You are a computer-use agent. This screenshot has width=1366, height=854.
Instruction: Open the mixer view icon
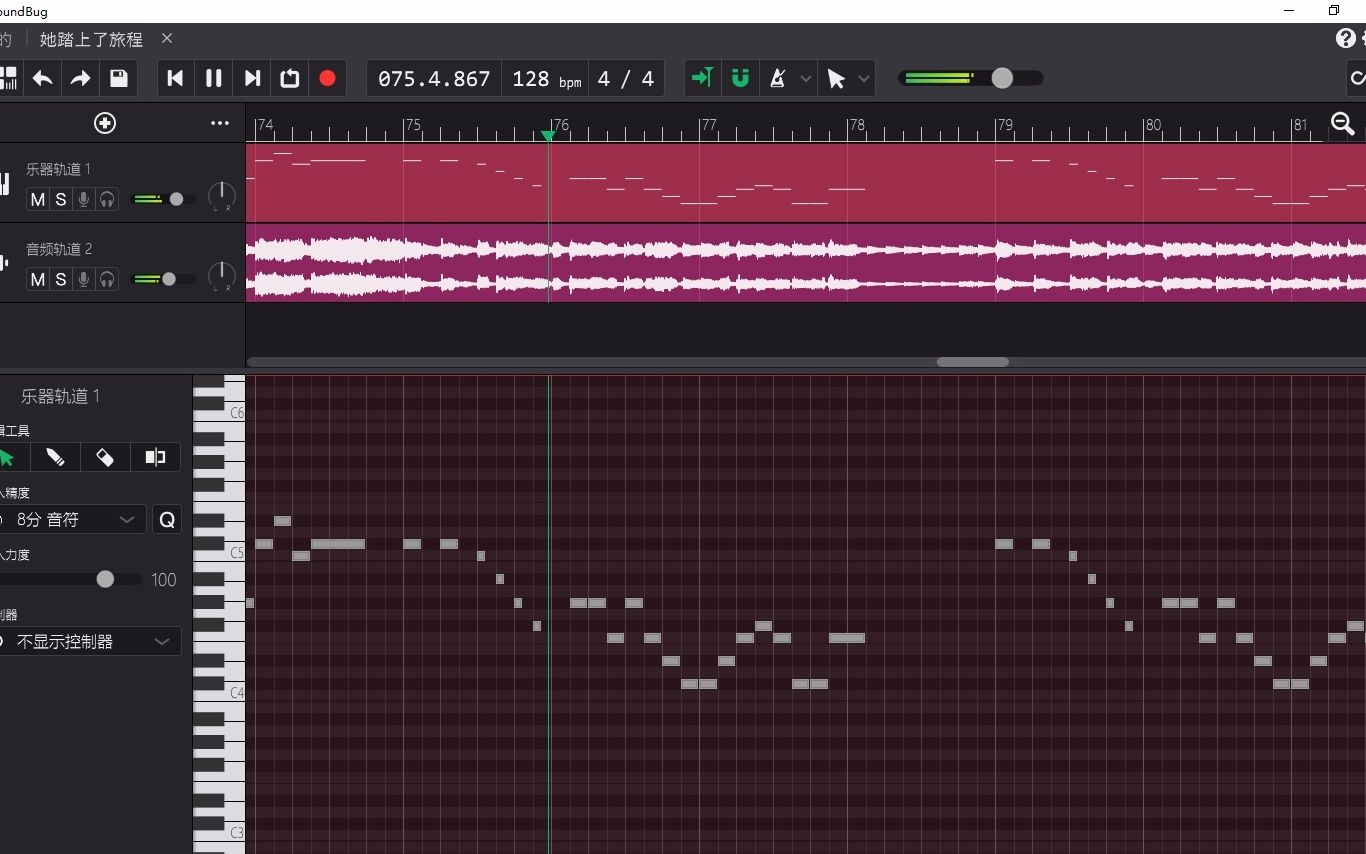8,78
